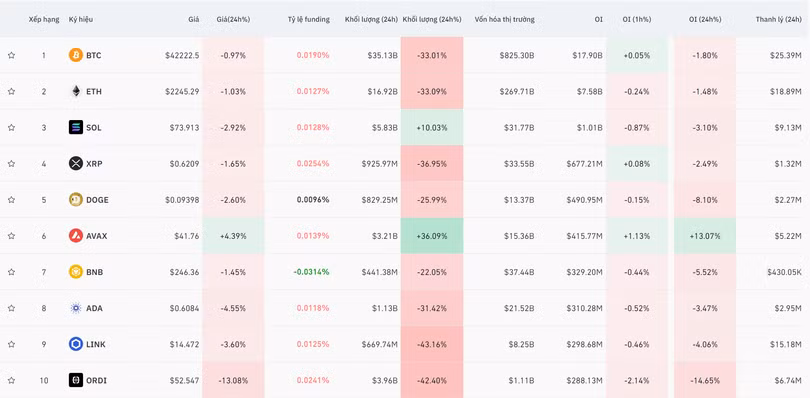Favorite BTC with its star
The height and width of the screenshot is (398, 810).
tap(11, 55)
